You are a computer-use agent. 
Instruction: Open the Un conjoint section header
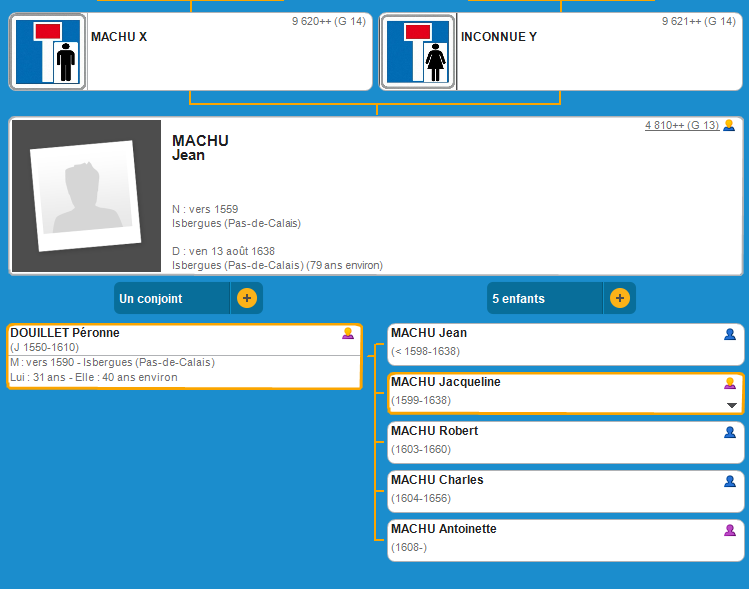(x=172, y=298)
